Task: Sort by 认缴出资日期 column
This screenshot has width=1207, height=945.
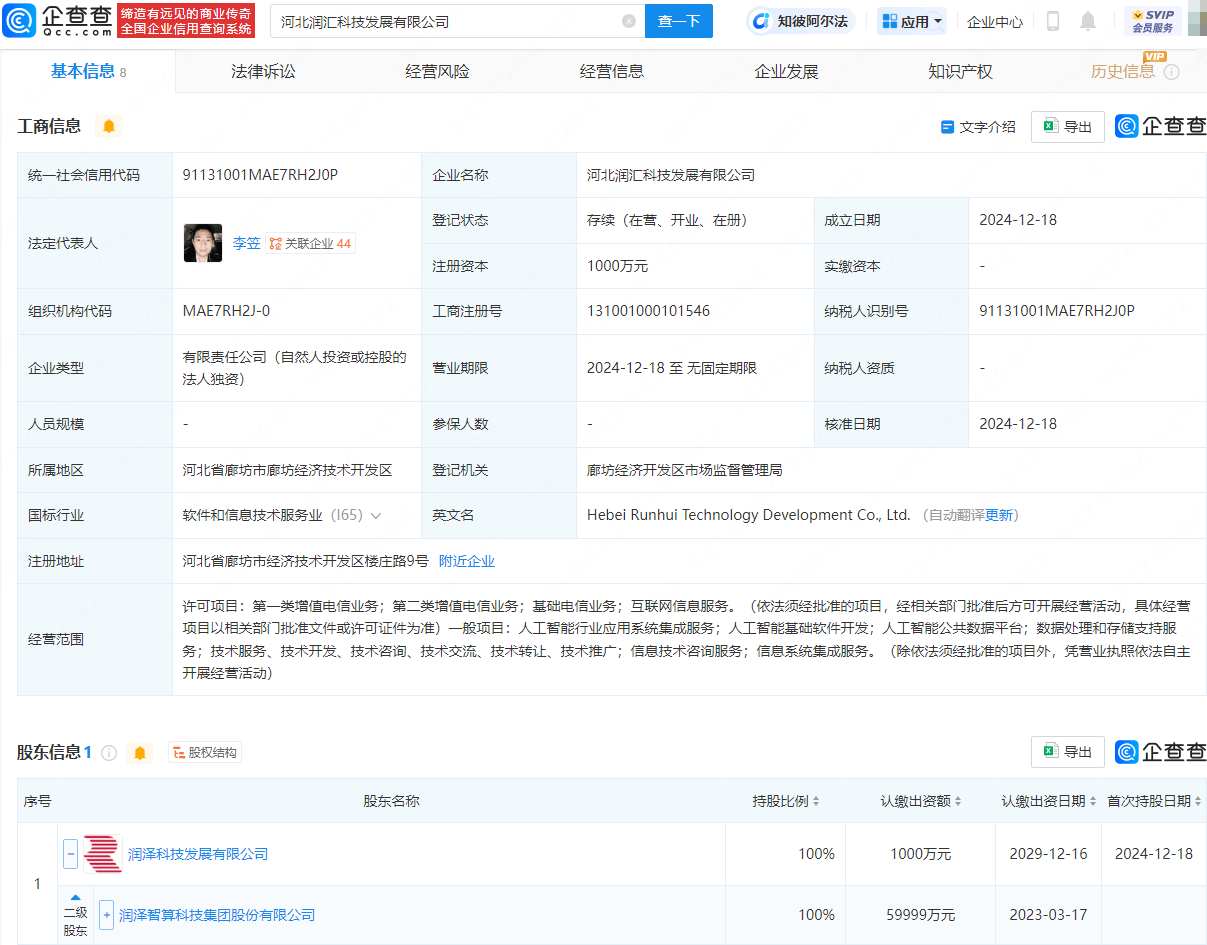Action: [x=1095, y=802]
